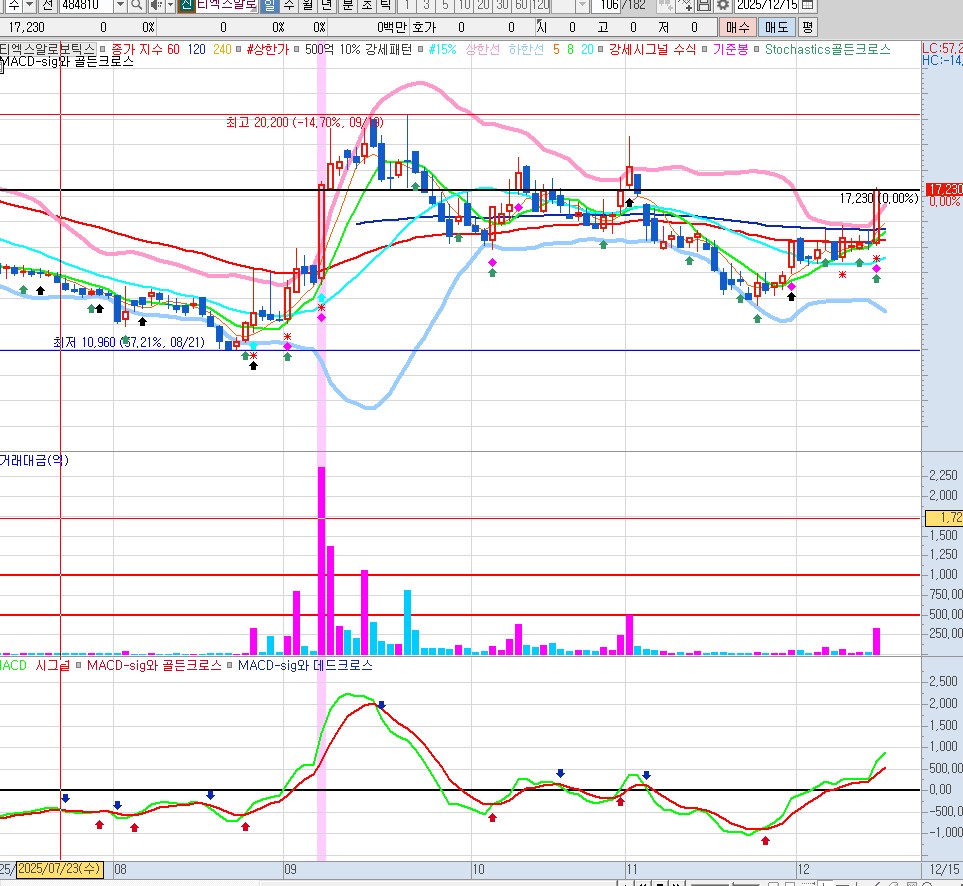Click the stock name field 티엑스알로
The image size is (963, 886).
pos(227,6)
